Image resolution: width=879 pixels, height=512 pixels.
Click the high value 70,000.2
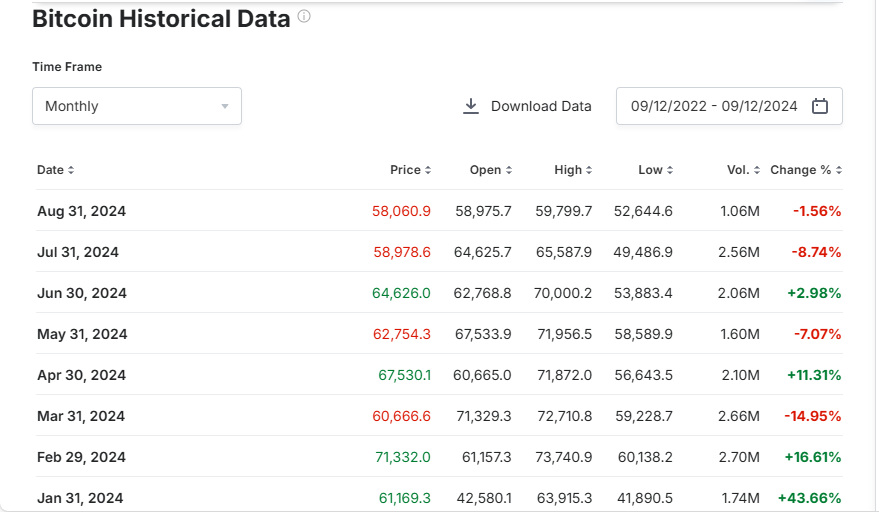pos(563,293)
